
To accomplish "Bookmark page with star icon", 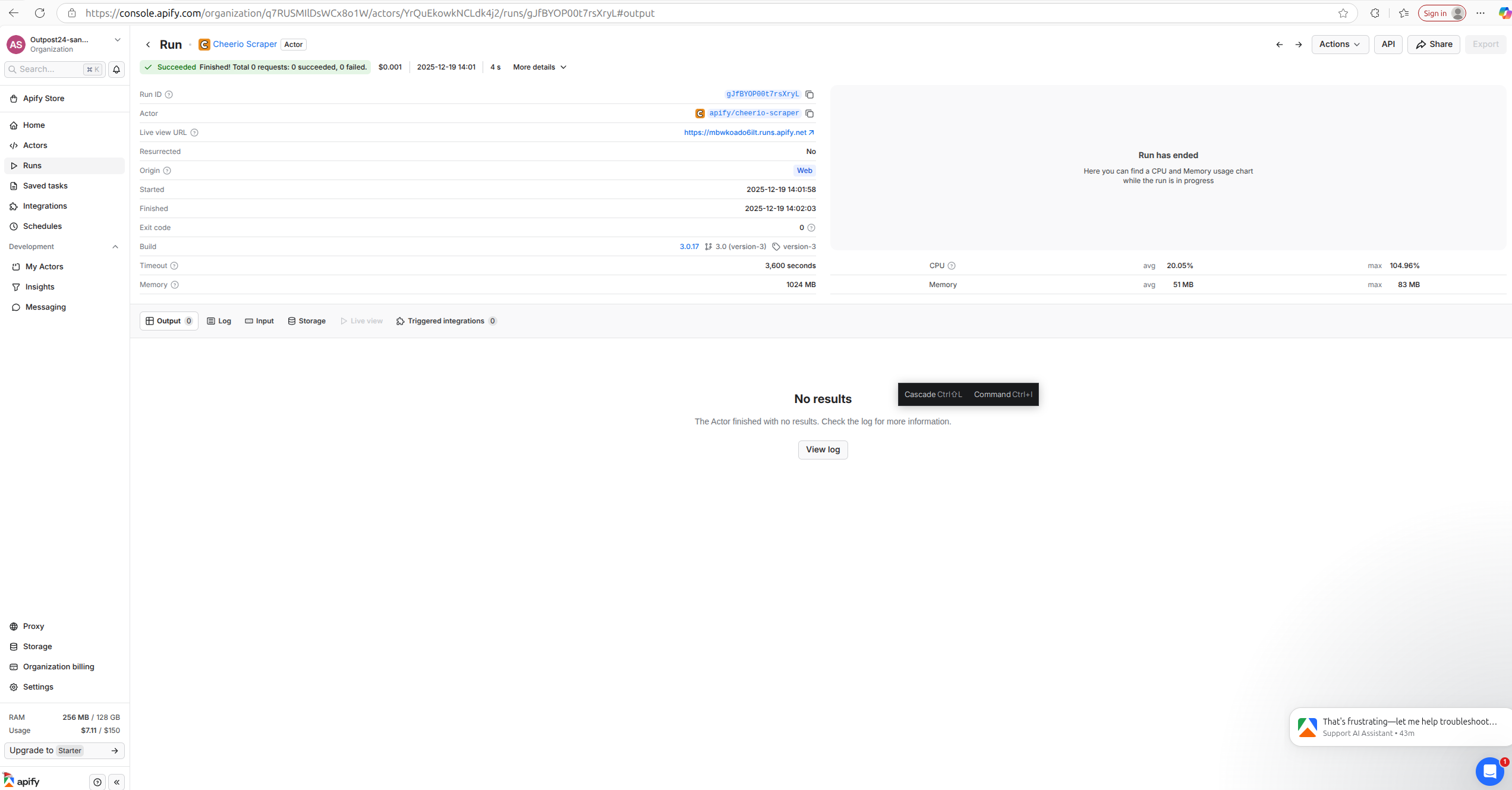I will 1343,13.
